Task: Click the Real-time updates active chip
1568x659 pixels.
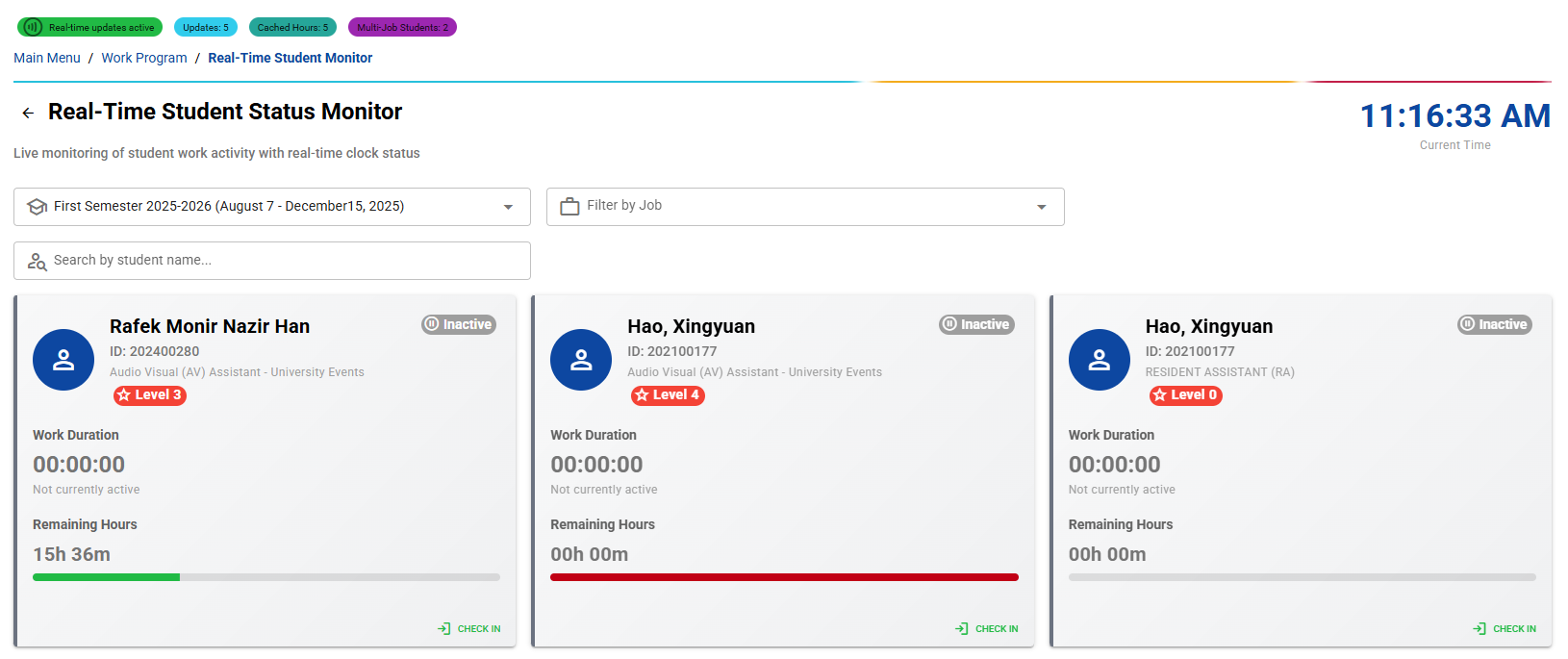Action: 89,27
